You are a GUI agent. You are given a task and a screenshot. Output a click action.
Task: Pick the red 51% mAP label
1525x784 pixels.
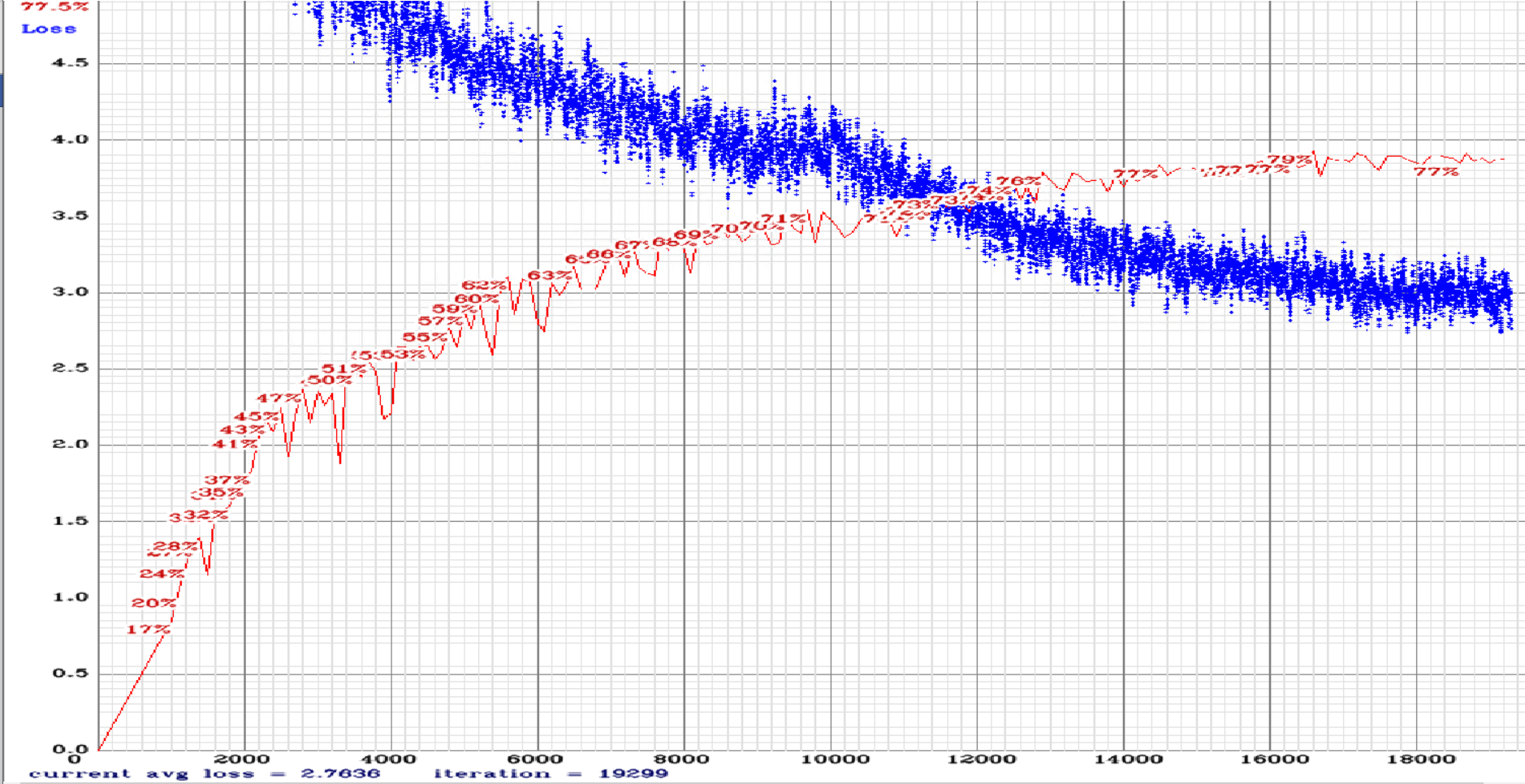coord(343,368)
